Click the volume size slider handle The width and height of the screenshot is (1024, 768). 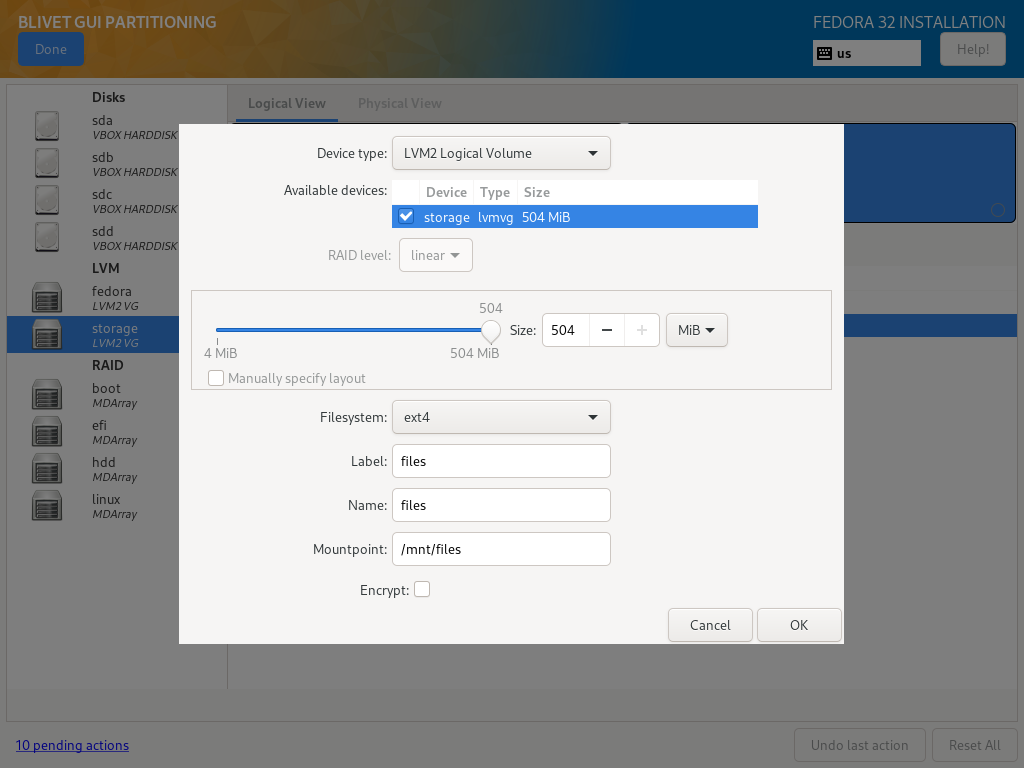(x=490, y=330)
